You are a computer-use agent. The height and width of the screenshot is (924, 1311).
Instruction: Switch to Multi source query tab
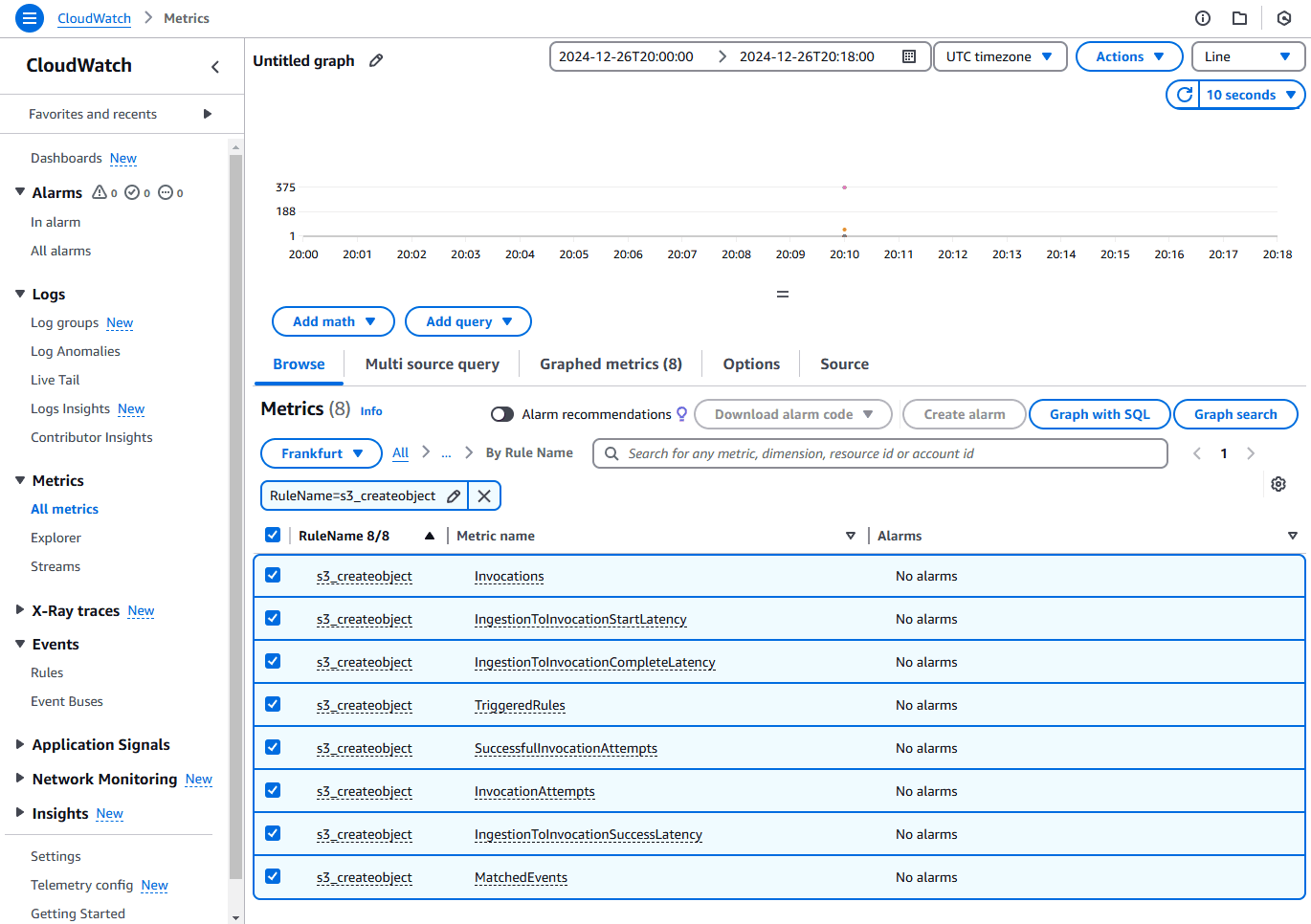pos(433,364)
